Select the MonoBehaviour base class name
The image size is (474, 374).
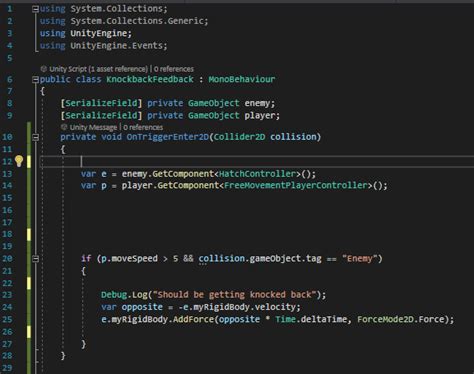pos(242,79)
